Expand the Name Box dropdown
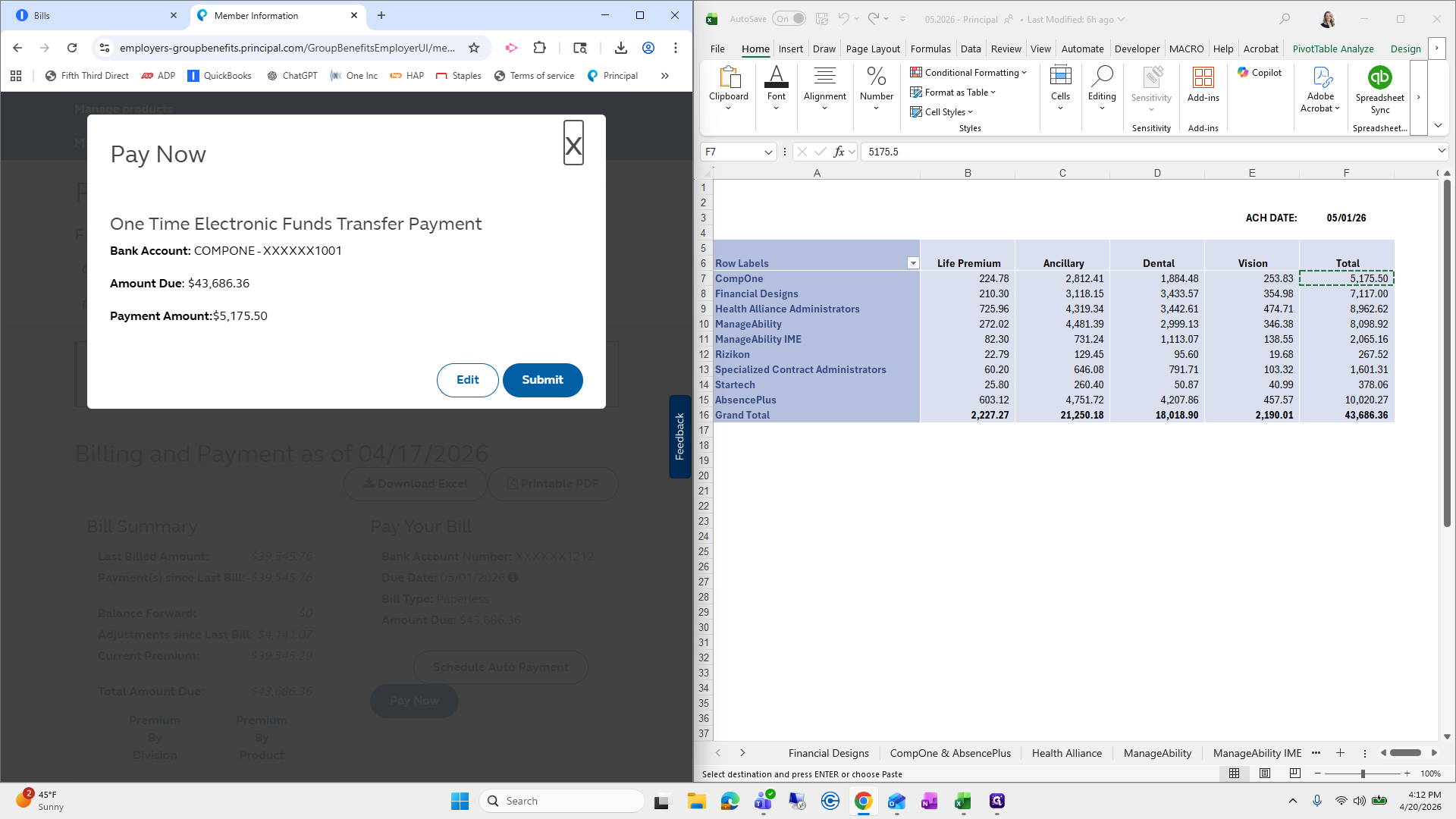Image resolution: width=1456 pixels, height=819 pixels. [767, 152]
